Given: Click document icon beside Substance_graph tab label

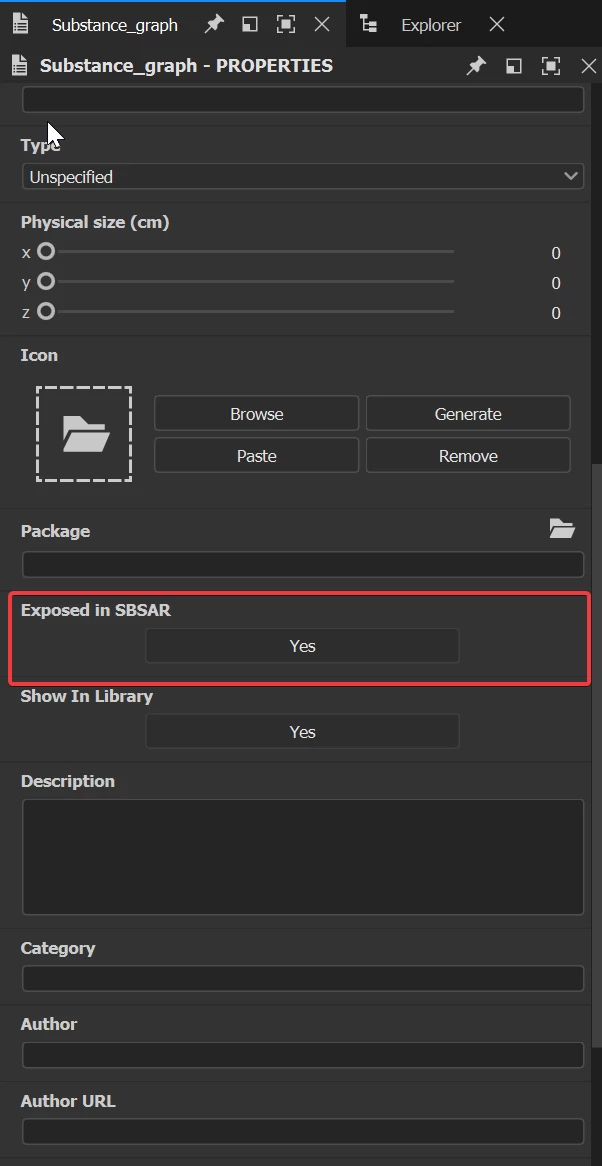Looking at the screenshot, I should point(21,24).
